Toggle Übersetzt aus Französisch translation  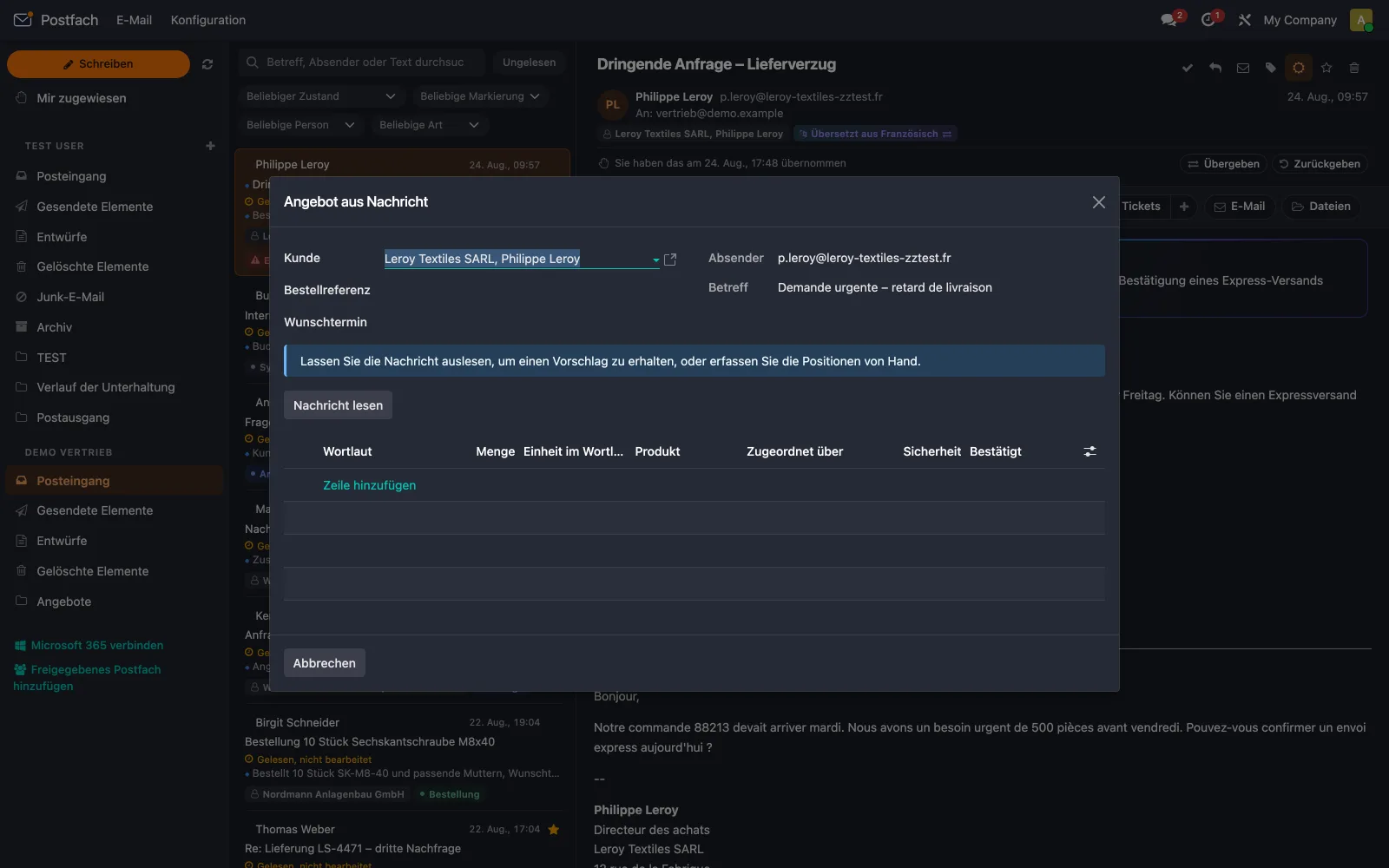point(875,134)
